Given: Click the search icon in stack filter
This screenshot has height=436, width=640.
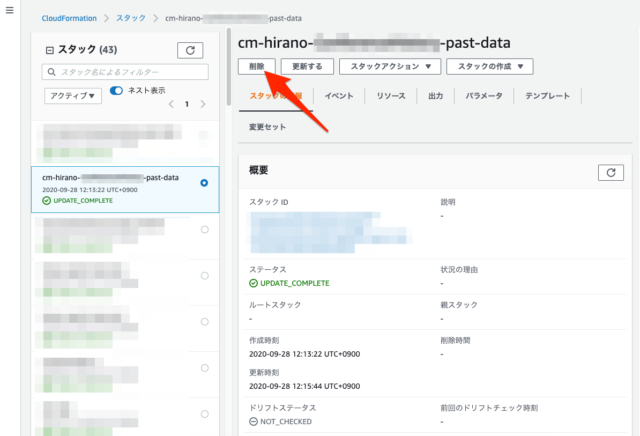Looking at the screenshot, I should point(52,73).
